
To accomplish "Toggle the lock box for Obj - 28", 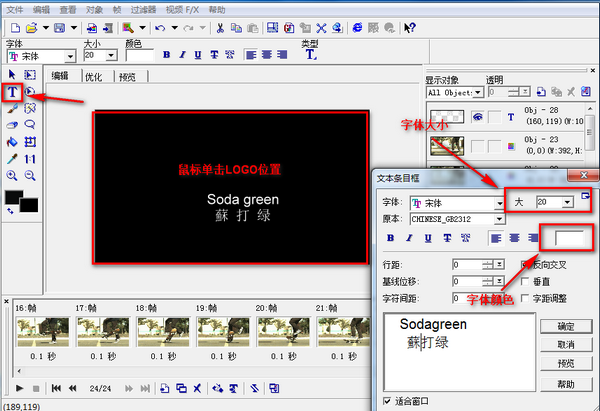I will click(495, 117).
